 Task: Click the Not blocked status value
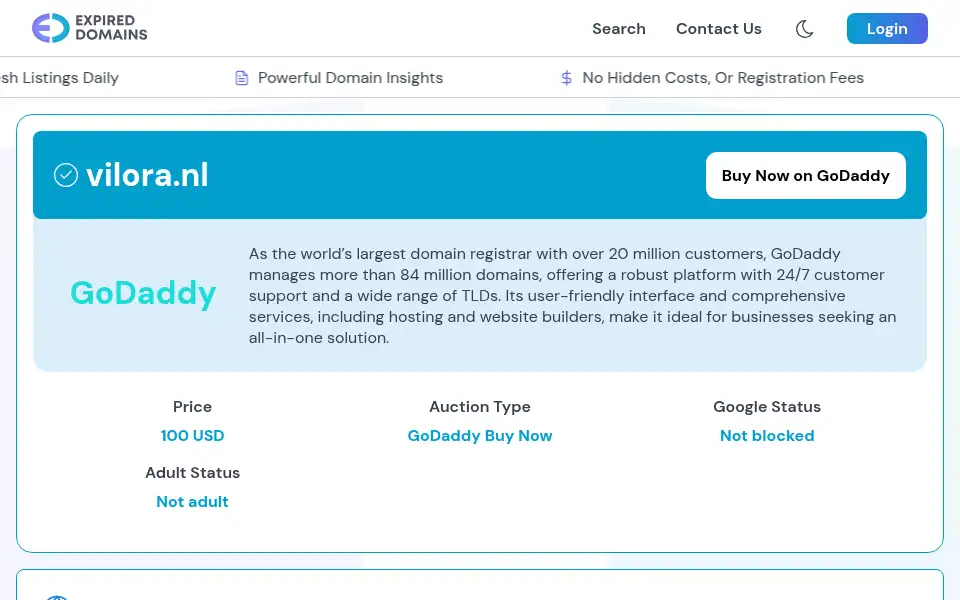(767, 436)
